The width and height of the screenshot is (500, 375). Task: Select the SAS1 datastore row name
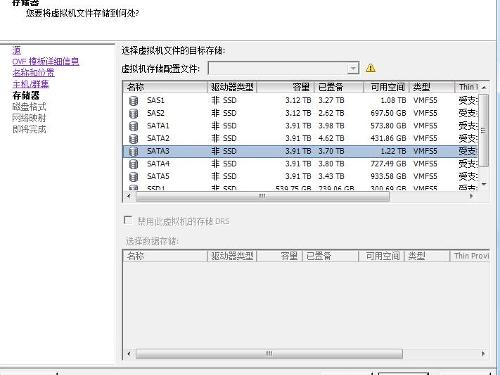pos(156,100)
